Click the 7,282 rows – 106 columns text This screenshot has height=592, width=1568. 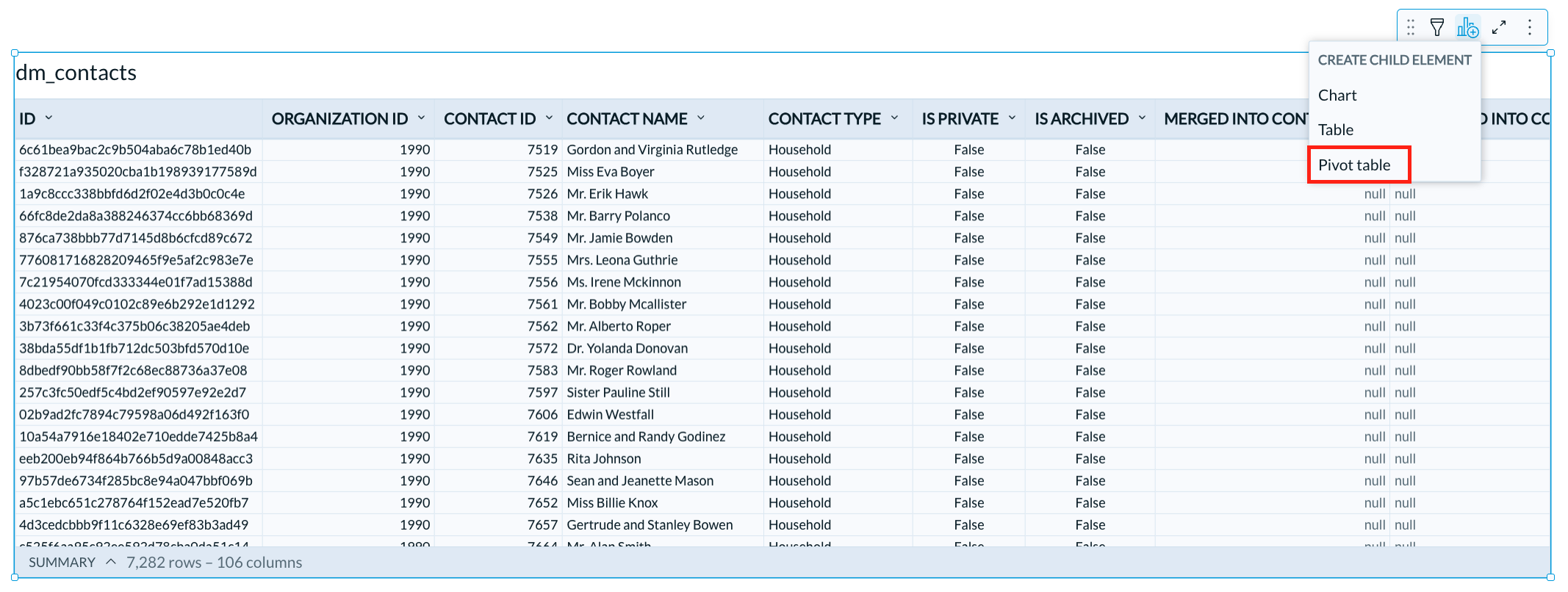tap(215, 563)
